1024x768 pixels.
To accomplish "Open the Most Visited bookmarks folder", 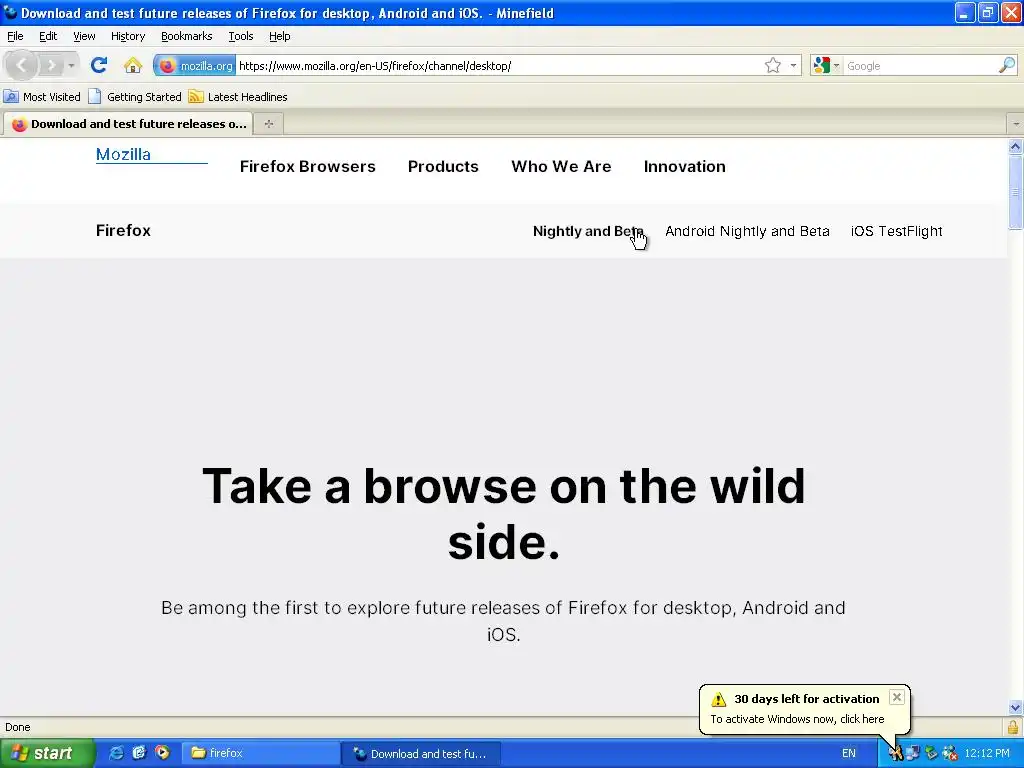I will 42,97.
